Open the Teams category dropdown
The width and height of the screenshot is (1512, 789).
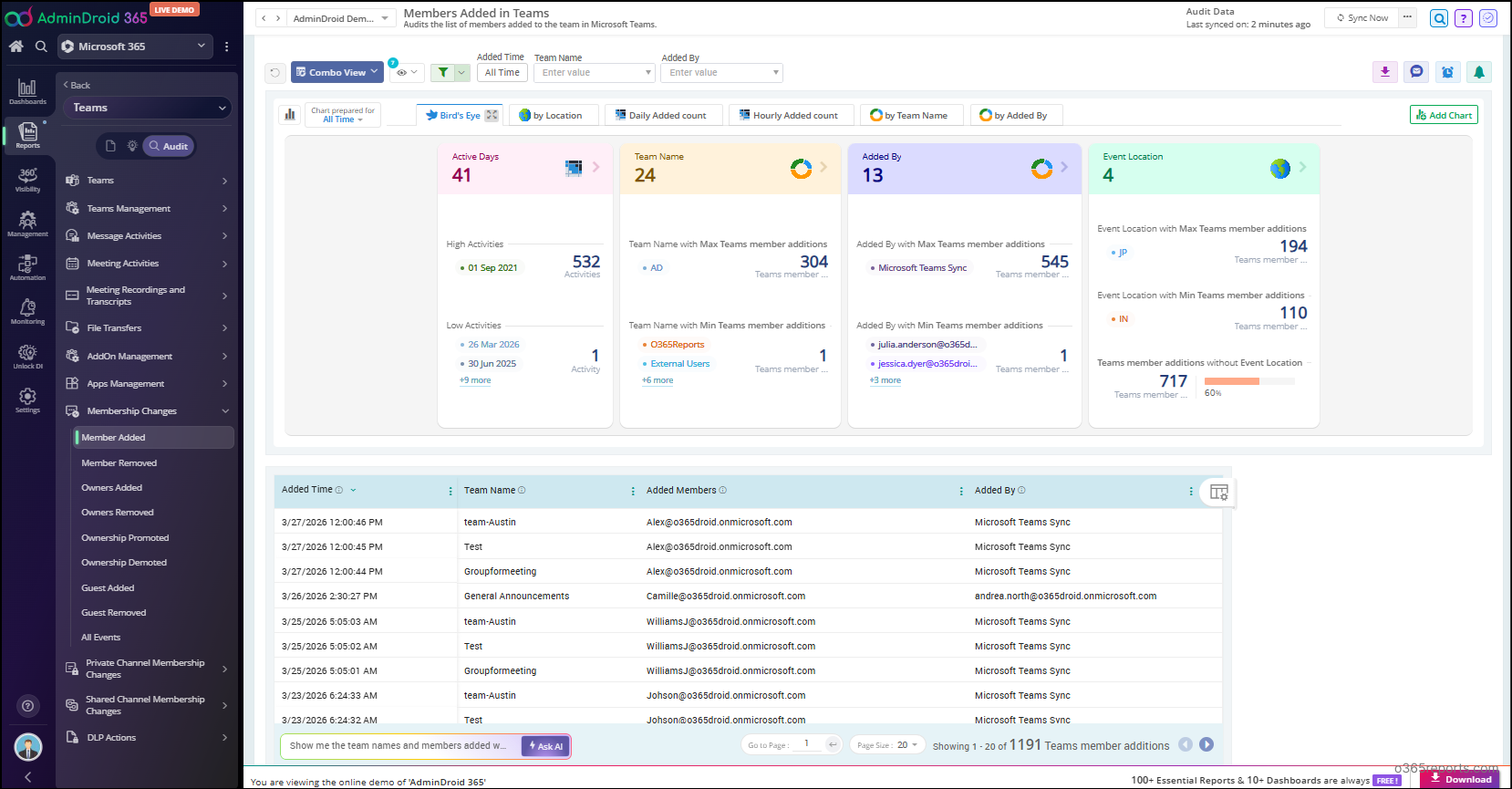(147, 108)
